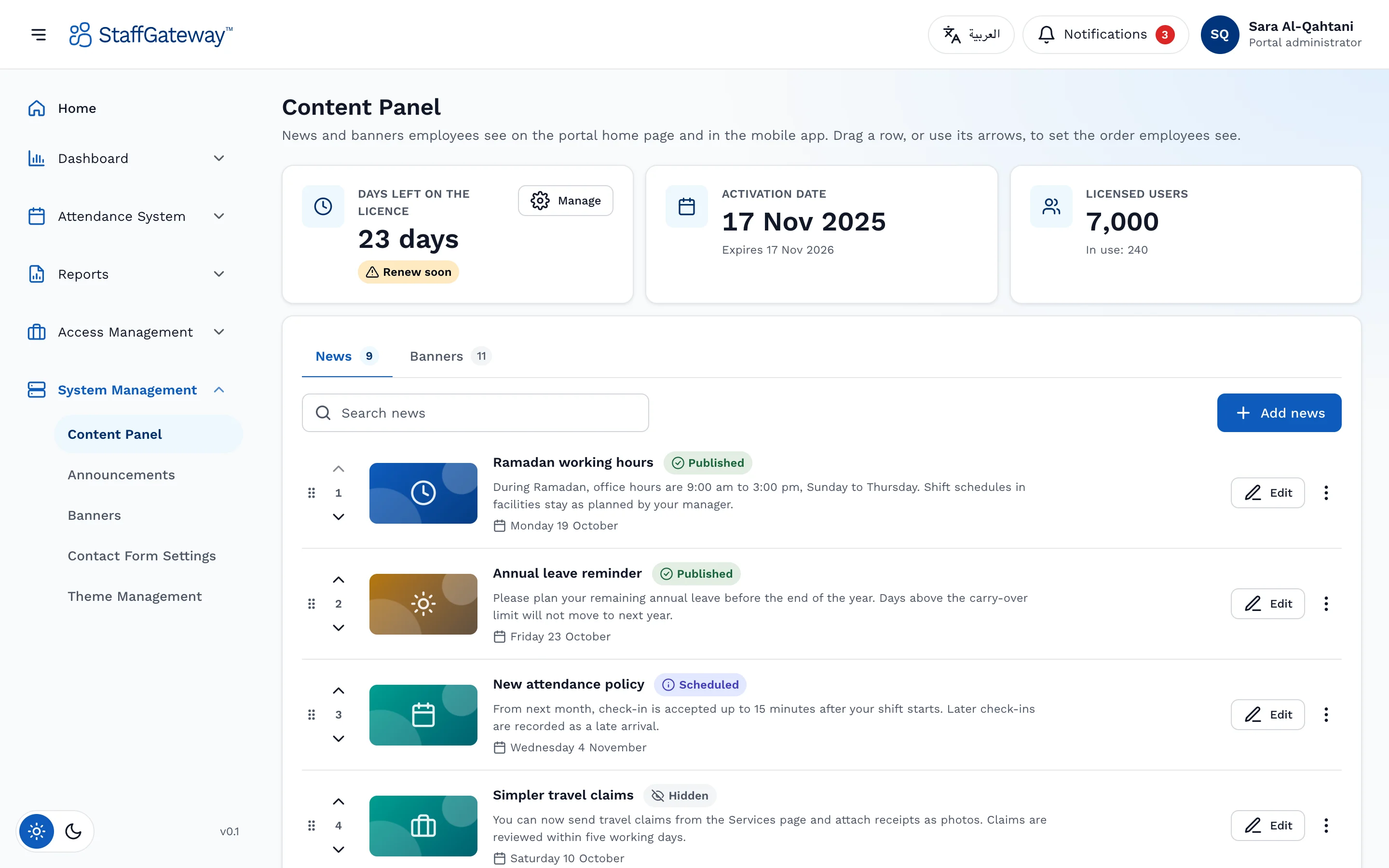This screenshot has height=868, width=1389.
Task: Grab drag handle of Ramadan working hours
Action: point(312,492)
